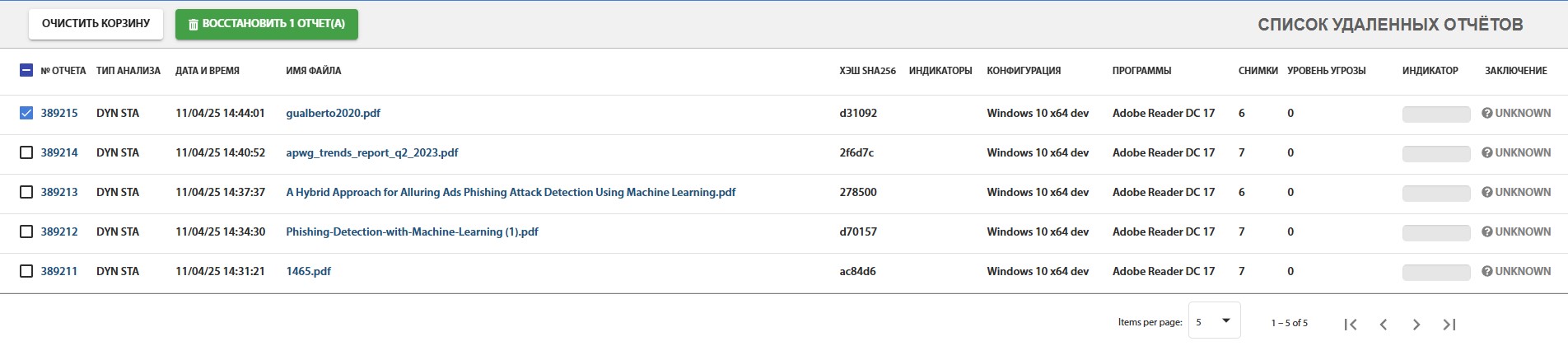The image size is (1568, 346).
Task: Click the Очистить корзину button
Action: 96,24
